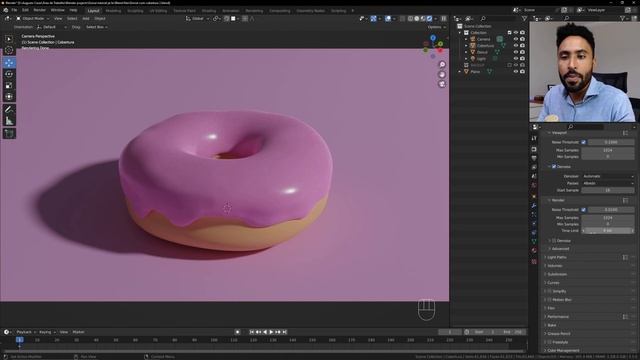The width and height of the screenshot is (640, 360).
Task: Select the Transform tool in the toolbar
Action: 9,97
